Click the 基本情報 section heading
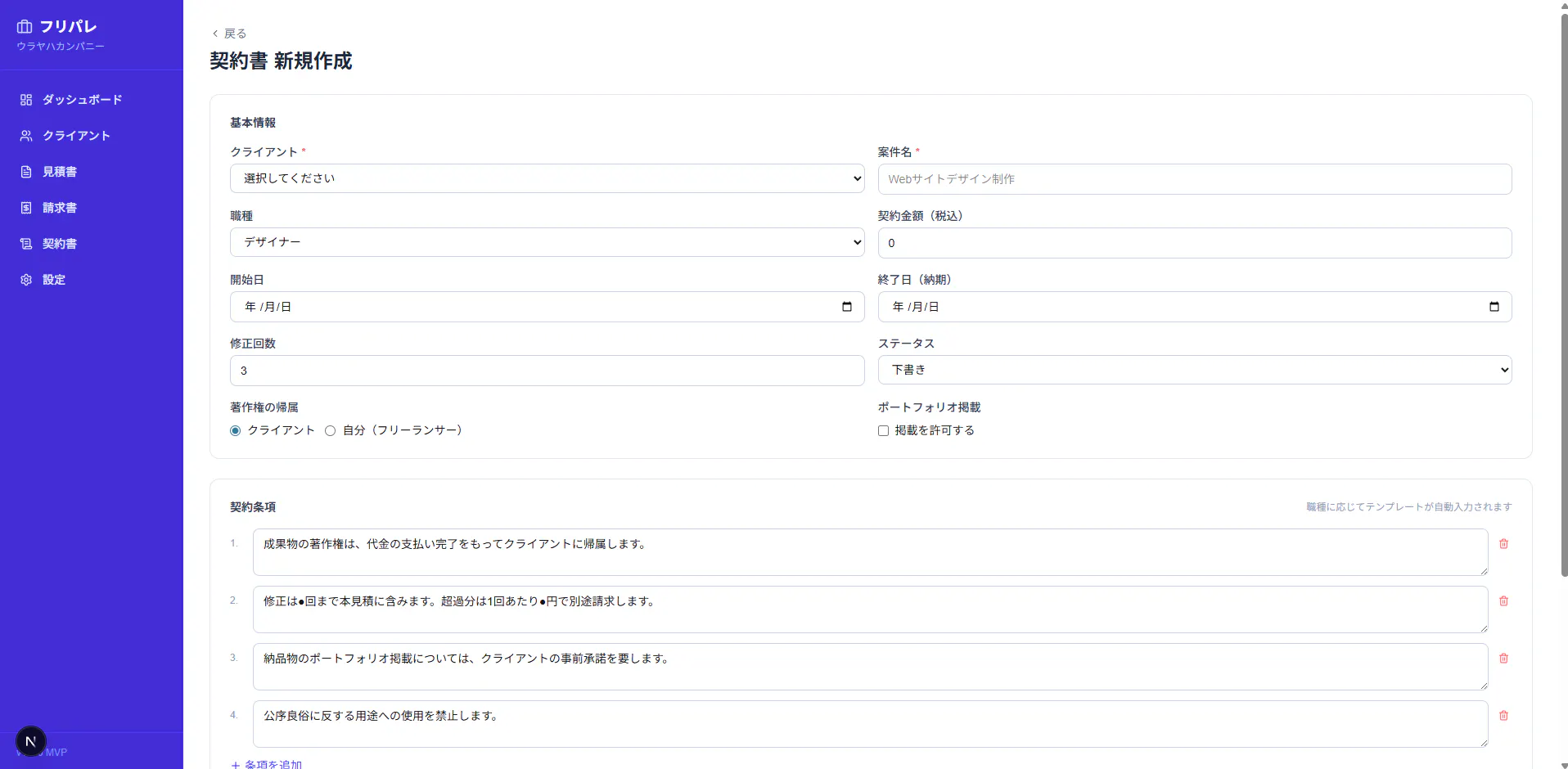The height and width of the screenshot is (769, 1568). click(x=253, y=123)
